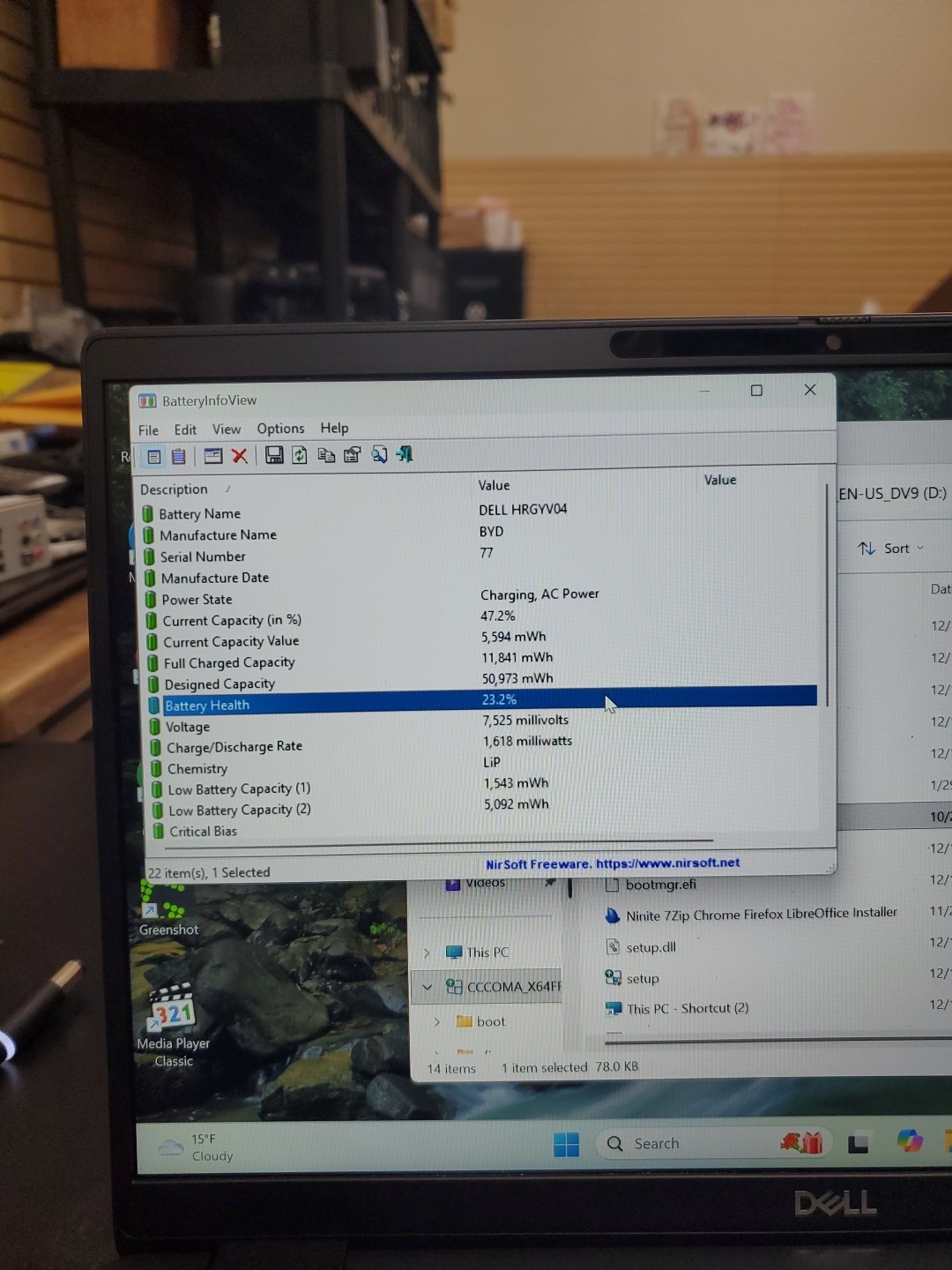Click the window-style toolbar icon in BatteryInfoView

pos(213,455)
